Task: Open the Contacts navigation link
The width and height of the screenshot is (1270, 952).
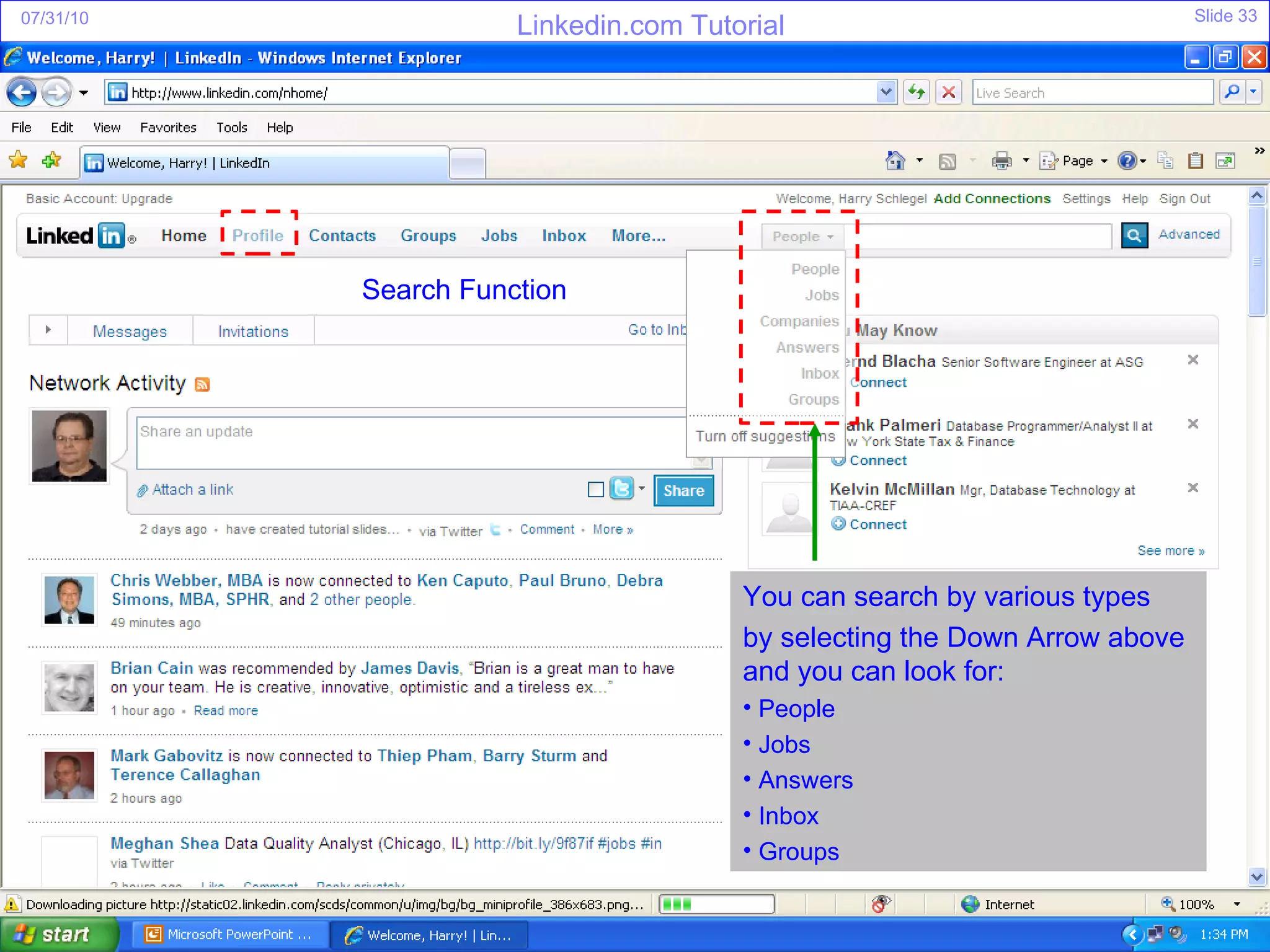Action: (342, 236)
